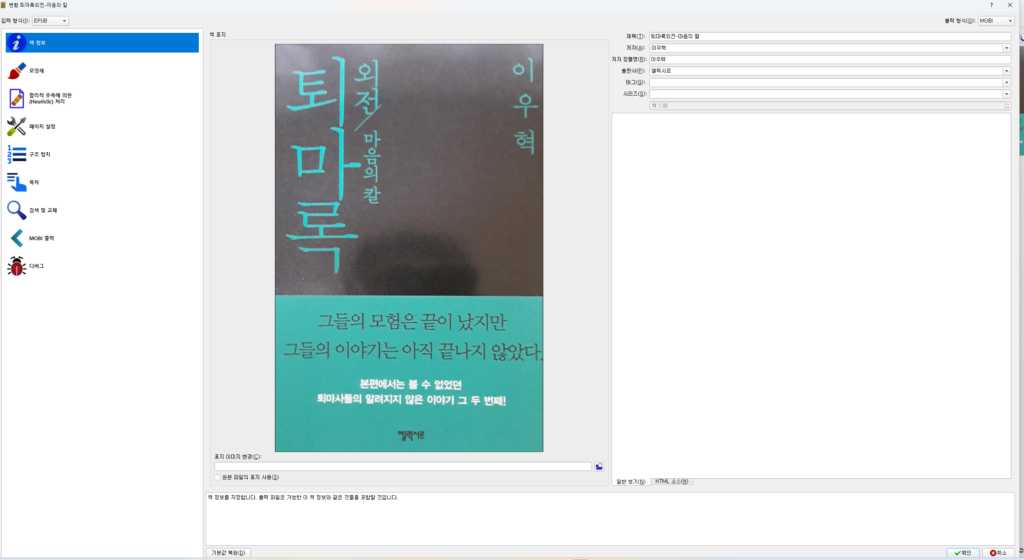Image resolution: width=1024 pixels, height=560 pixels.
Task: Click the cover image path input field
Action: point(403,467)
